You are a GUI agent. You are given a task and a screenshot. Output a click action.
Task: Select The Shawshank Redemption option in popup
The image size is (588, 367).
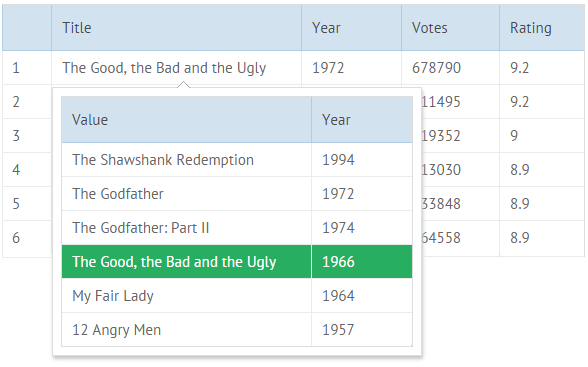pyautogui.click(x=237, y=160)
